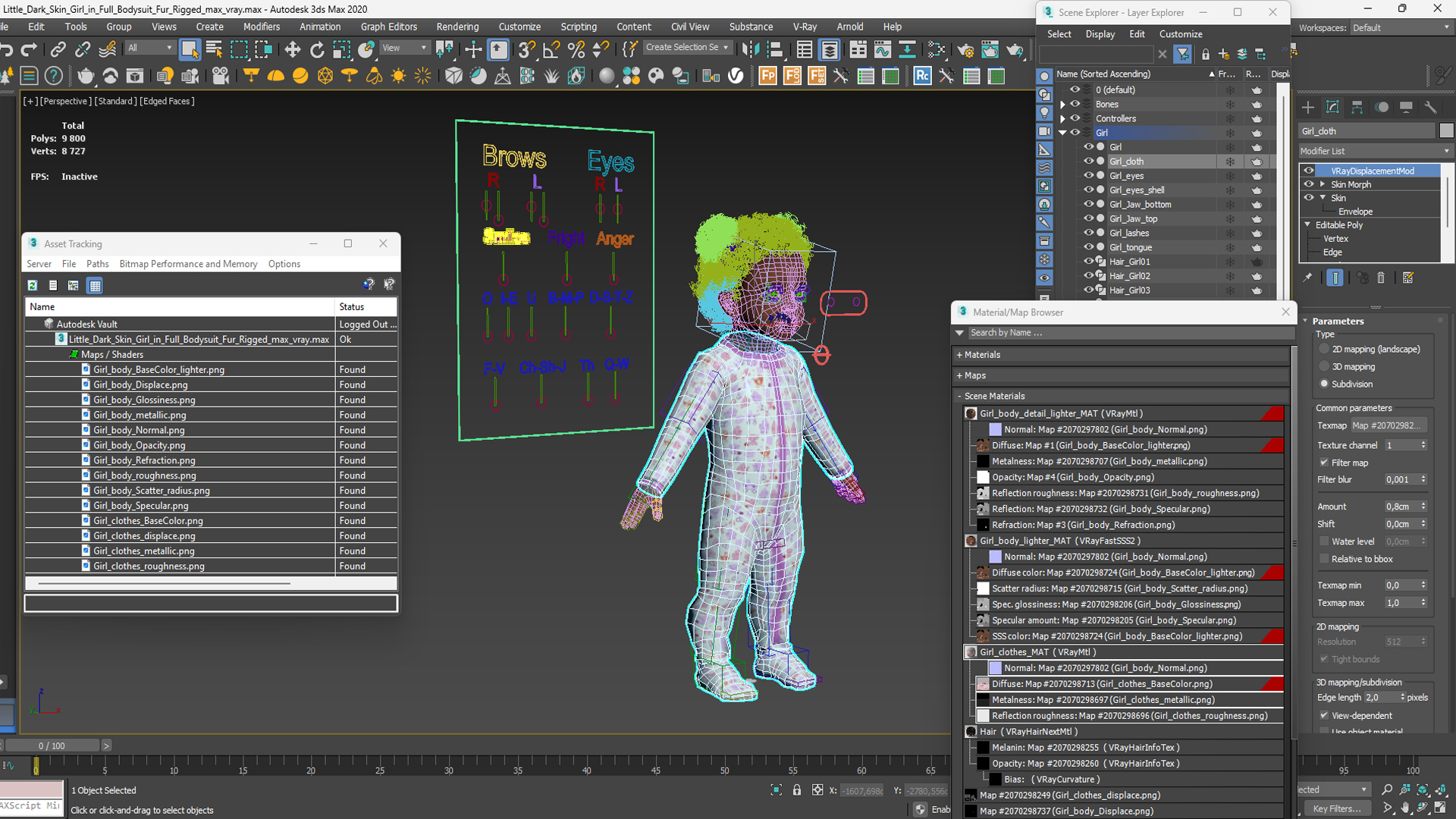Select 2D mapping (landscape) radio button
Screen dimensions: 1456x819
coord(1324,349)
